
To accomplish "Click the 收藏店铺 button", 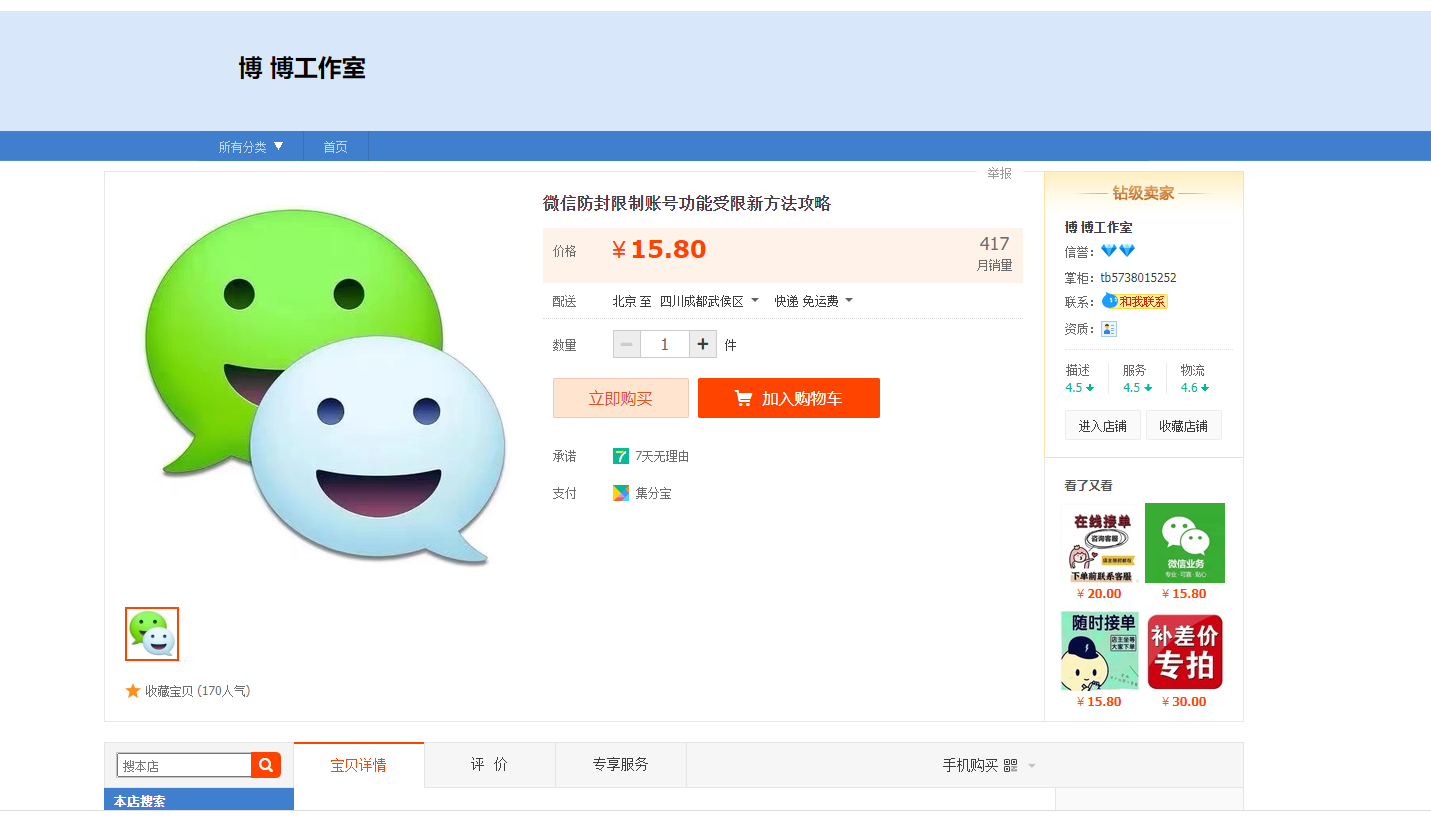I will (1183, 426).
